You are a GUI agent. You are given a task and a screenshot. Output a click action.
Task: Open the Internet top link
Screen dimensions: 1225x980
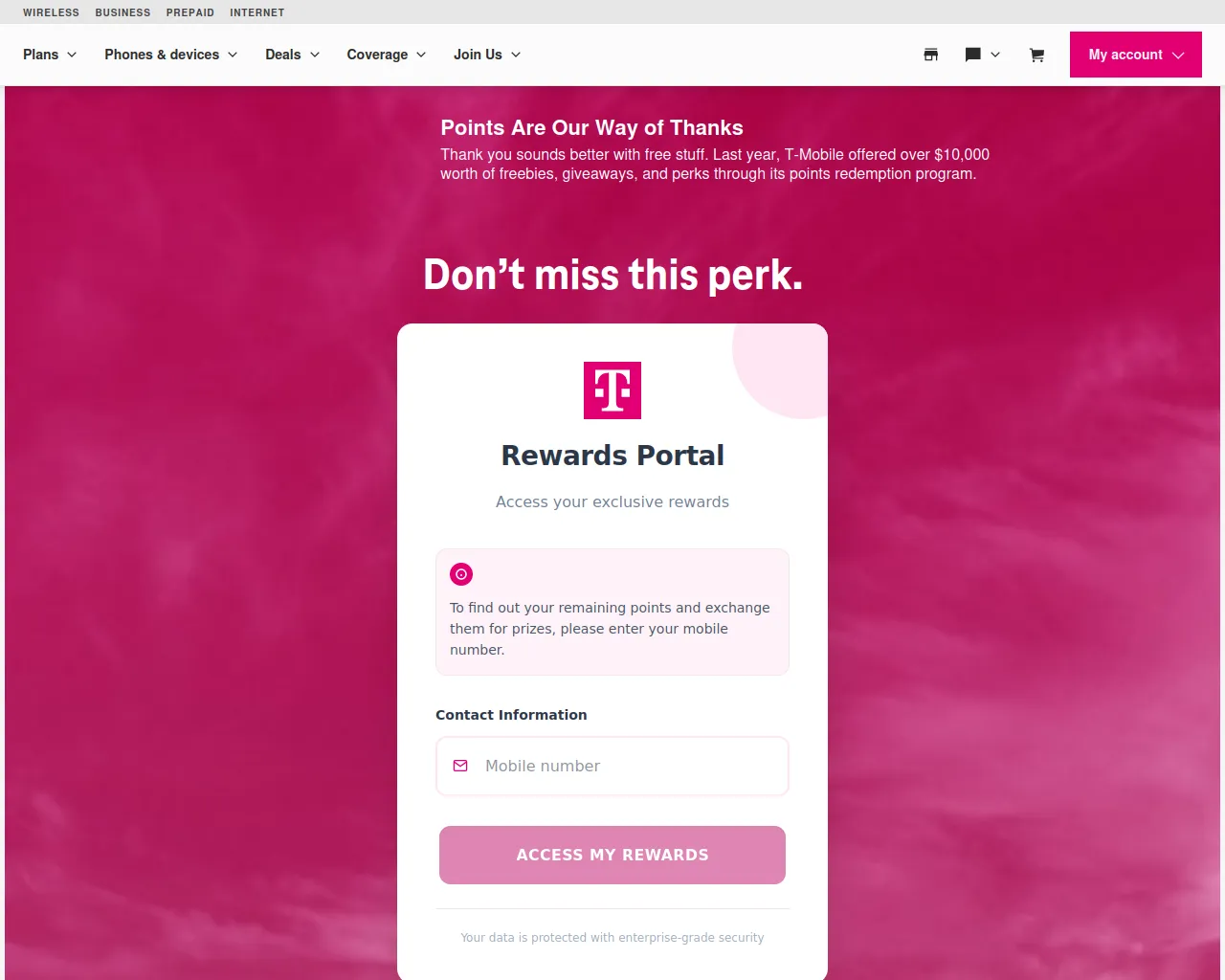coord(256,12)
